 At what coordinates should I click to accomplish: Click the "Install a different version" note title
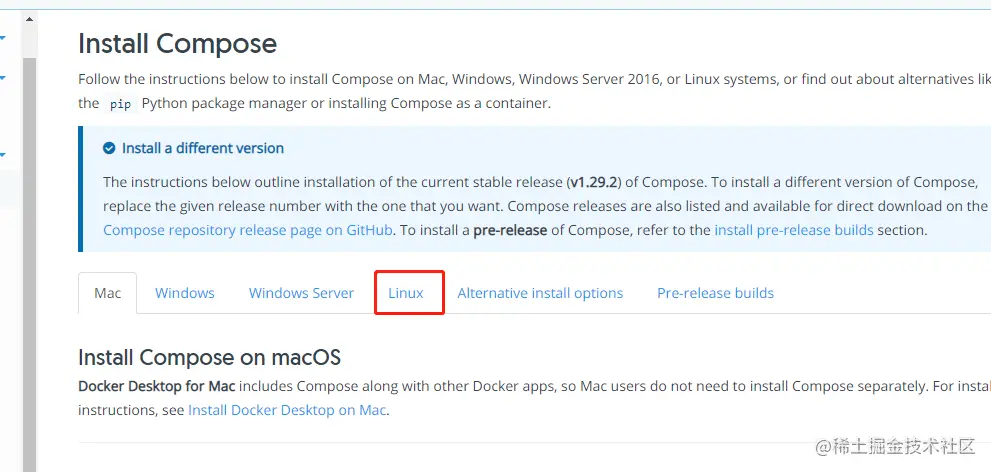coord(203,148)
